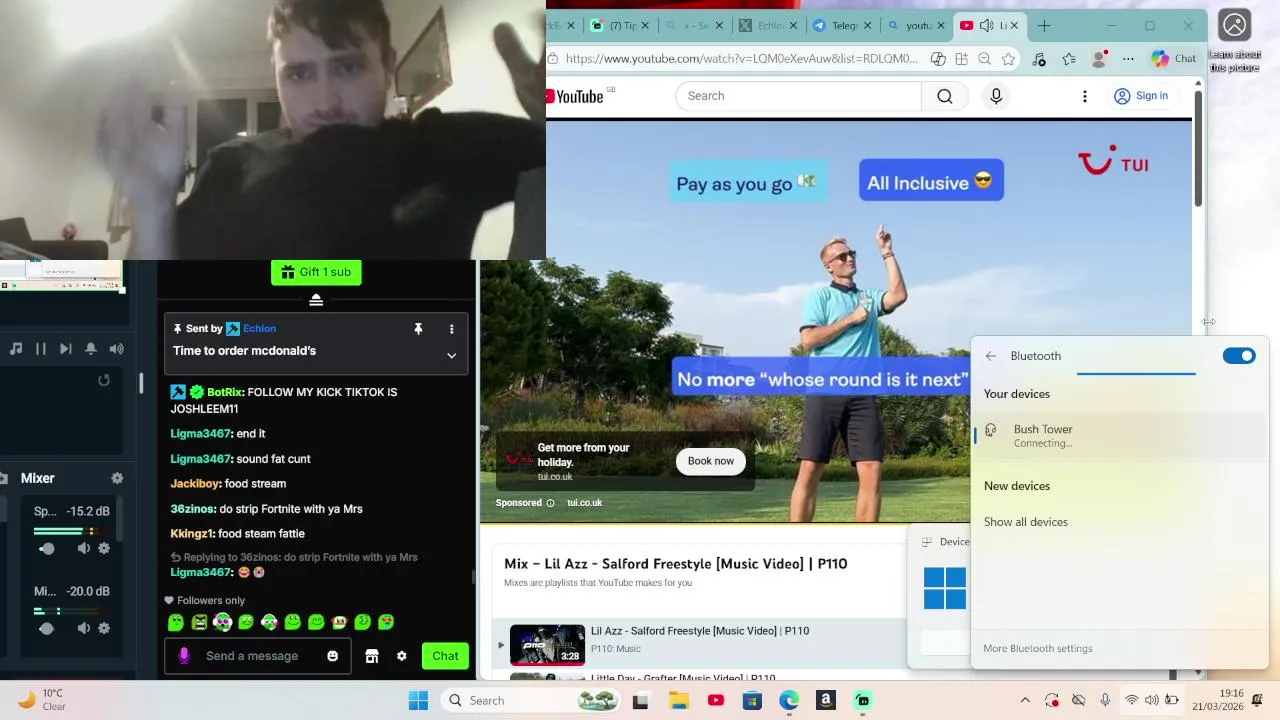Add page to favorites star icon
The width and height of the screenshot is (1280, 720).
[1008, 59]
